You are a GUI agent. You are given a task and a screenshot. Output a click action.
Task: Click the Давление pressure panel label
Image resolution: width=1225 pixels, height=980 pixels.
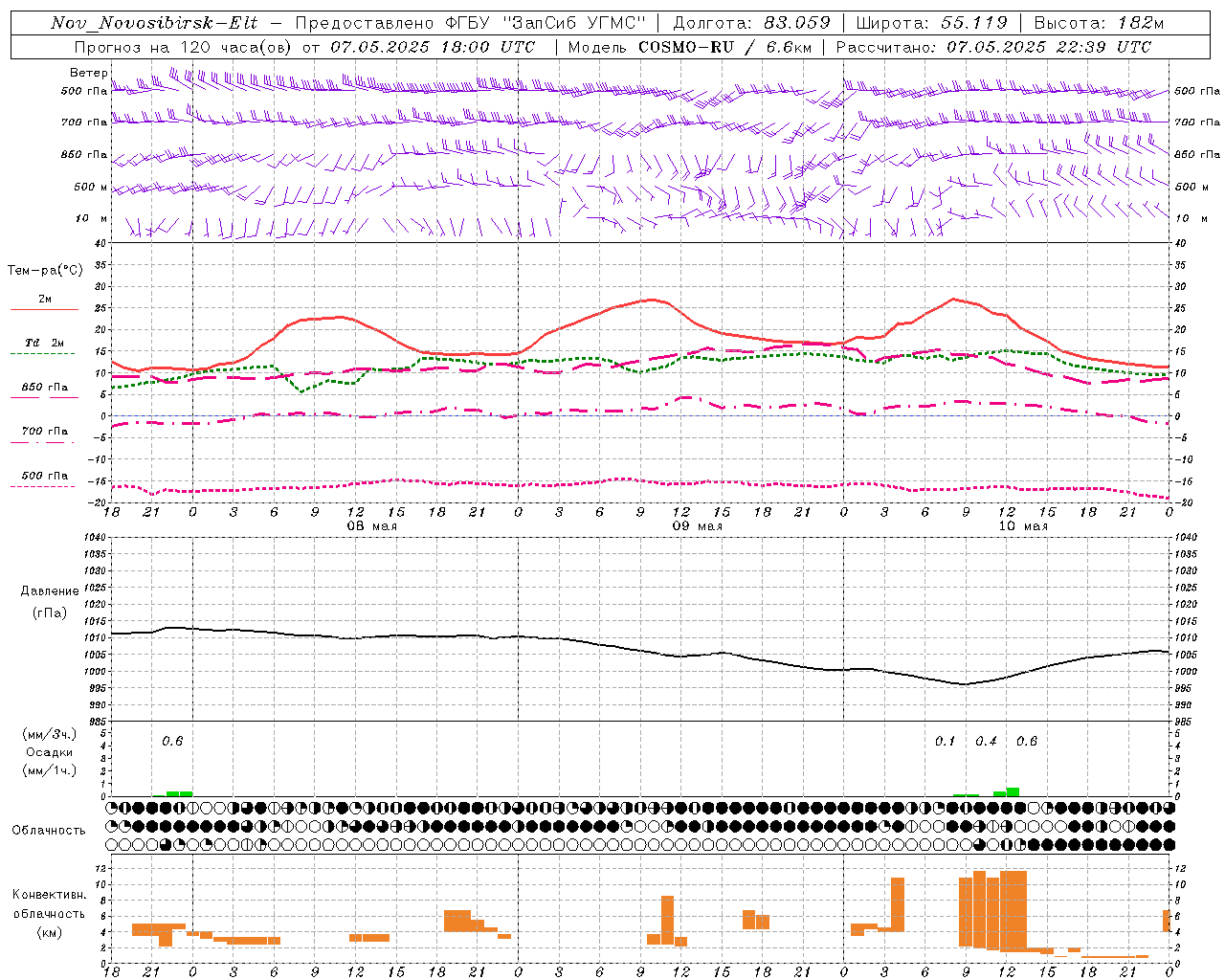[50, 591]
